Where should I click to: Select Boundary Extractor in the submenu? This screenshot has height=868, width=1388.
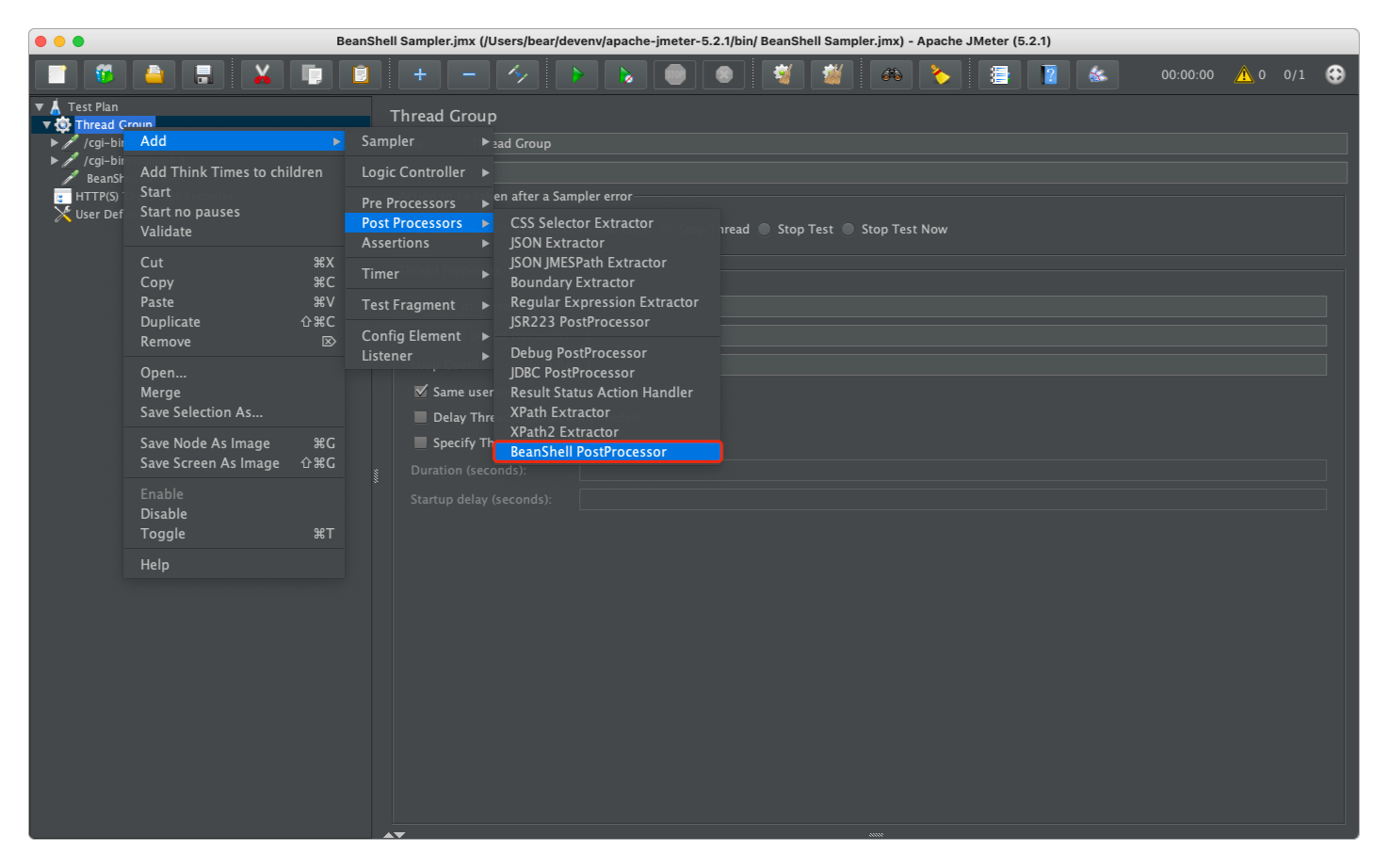click(x=607, y=282)
